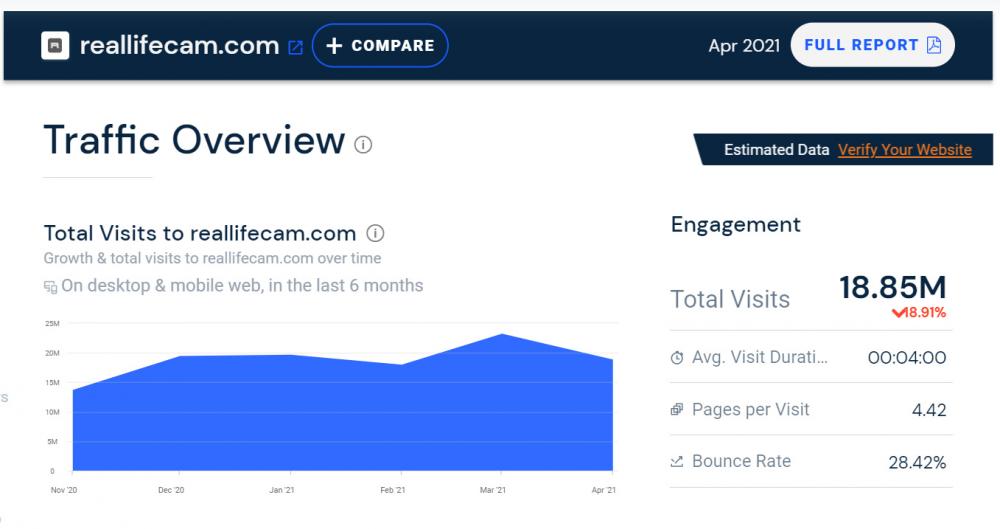Click the info icon beside Total Visits heading
The width and height of the screenshot is (1000, 529).
click(x=375, y=234)
